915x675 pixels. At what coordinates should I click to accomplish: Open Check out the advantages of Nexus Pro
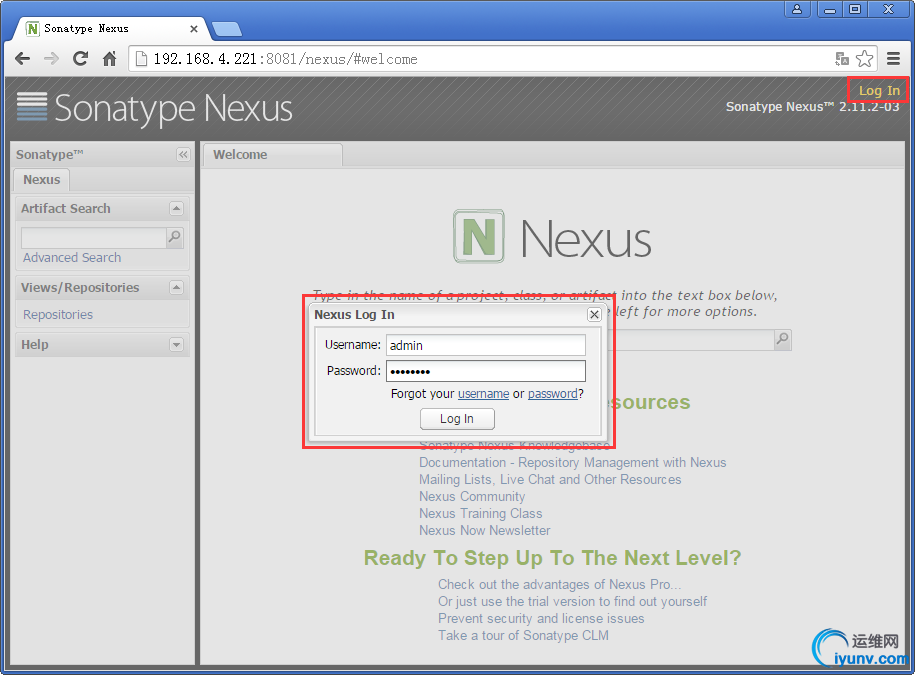point(560,585)
